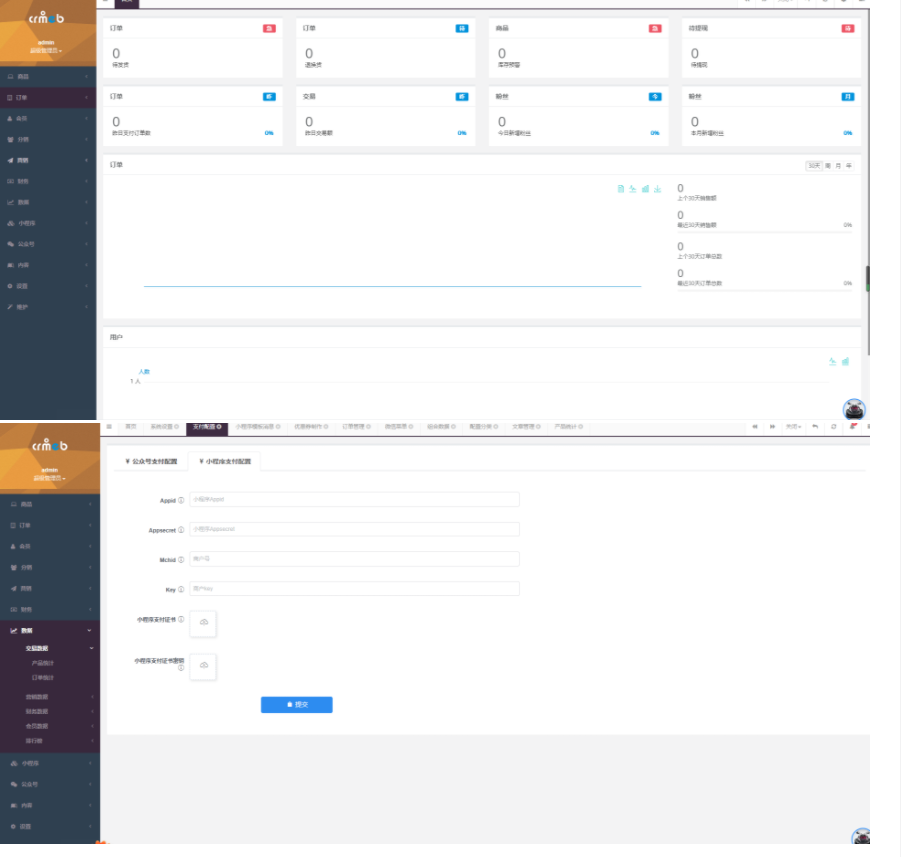Select 周 period on order chart
Image resolution: width=901 pixels, height=857 pixels.
click(x=828, y=166)
